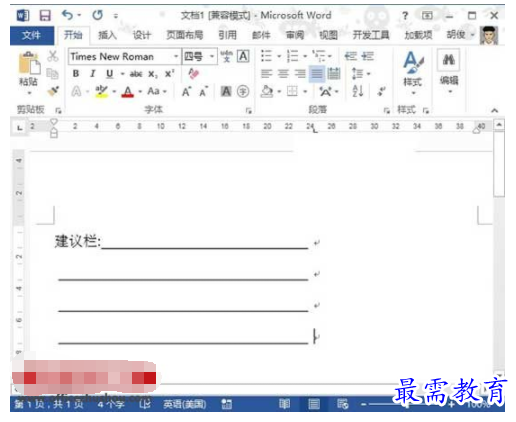516x422 pixels.
Task: Open the font size dropdown arrow
Action: pos(212,56)
